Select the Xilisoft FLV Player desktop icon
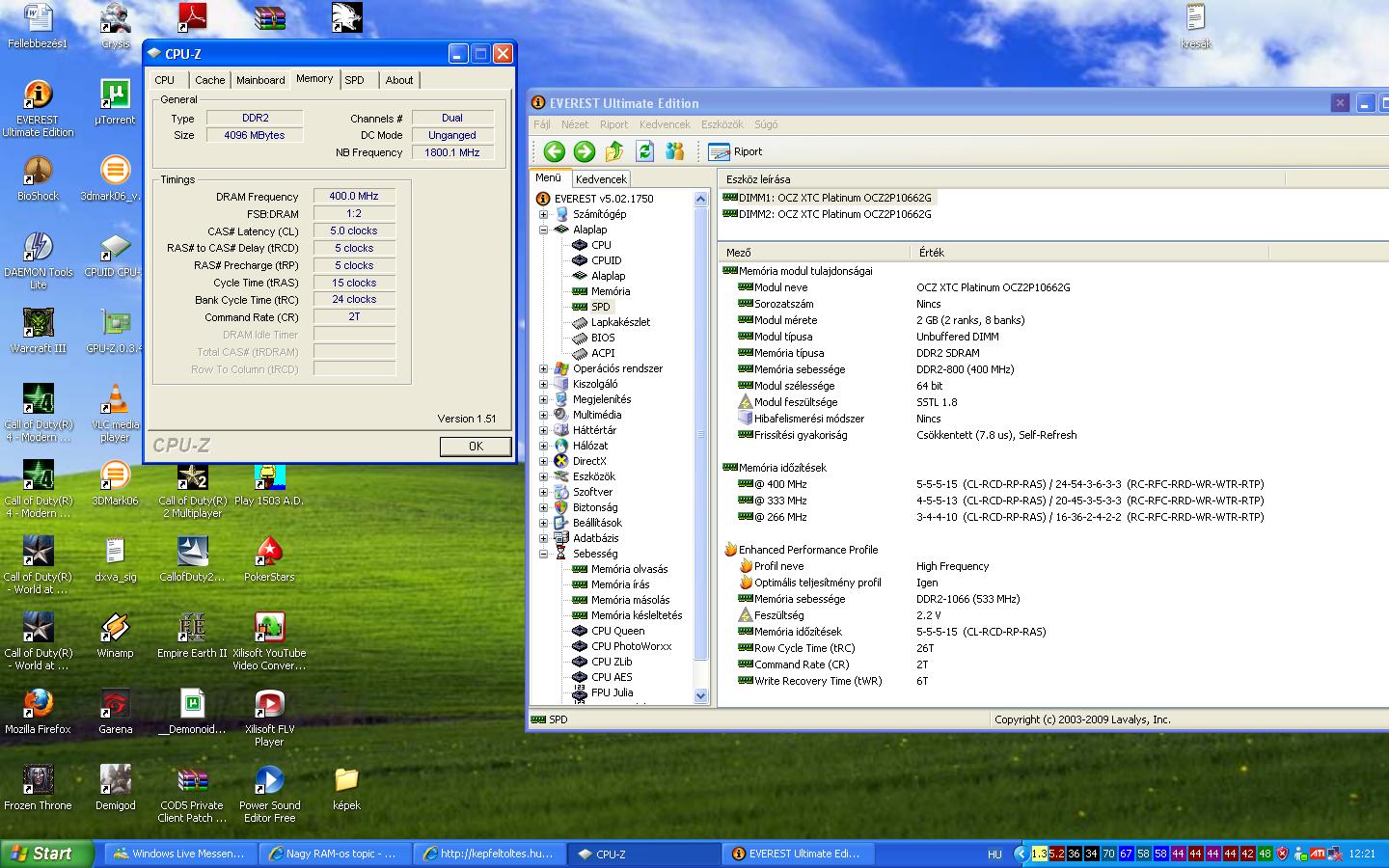This screenshot has height=868, width=1389. click(x=269, y=718)
